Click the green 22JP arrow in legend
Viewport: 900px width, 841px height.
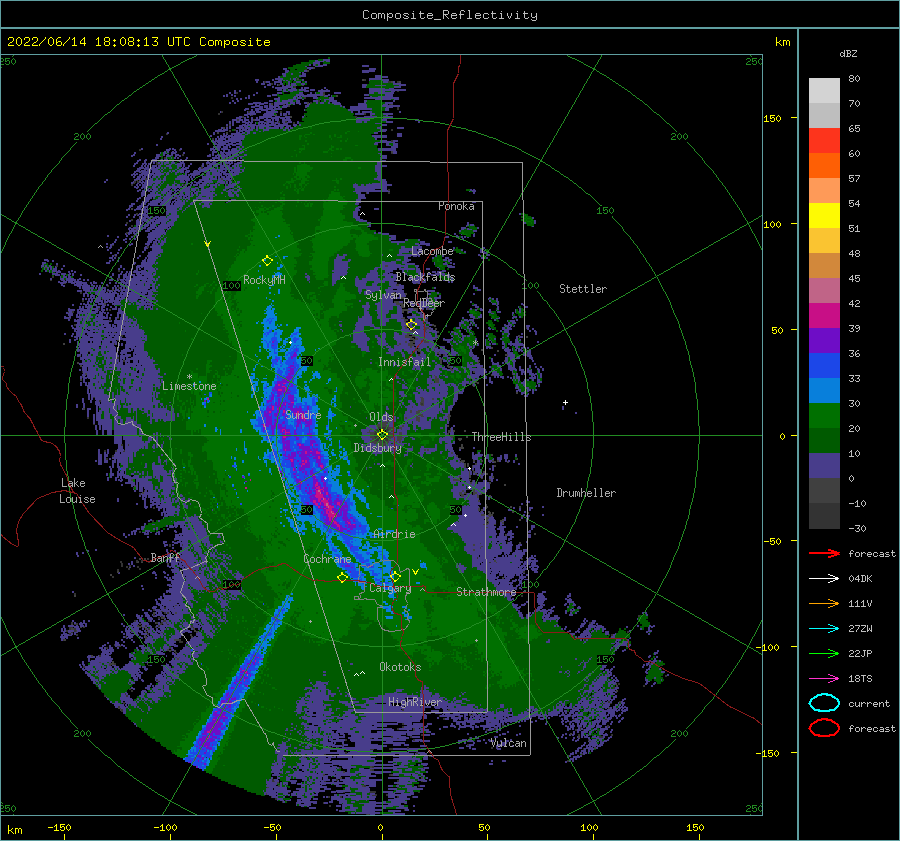pos(824,653)
